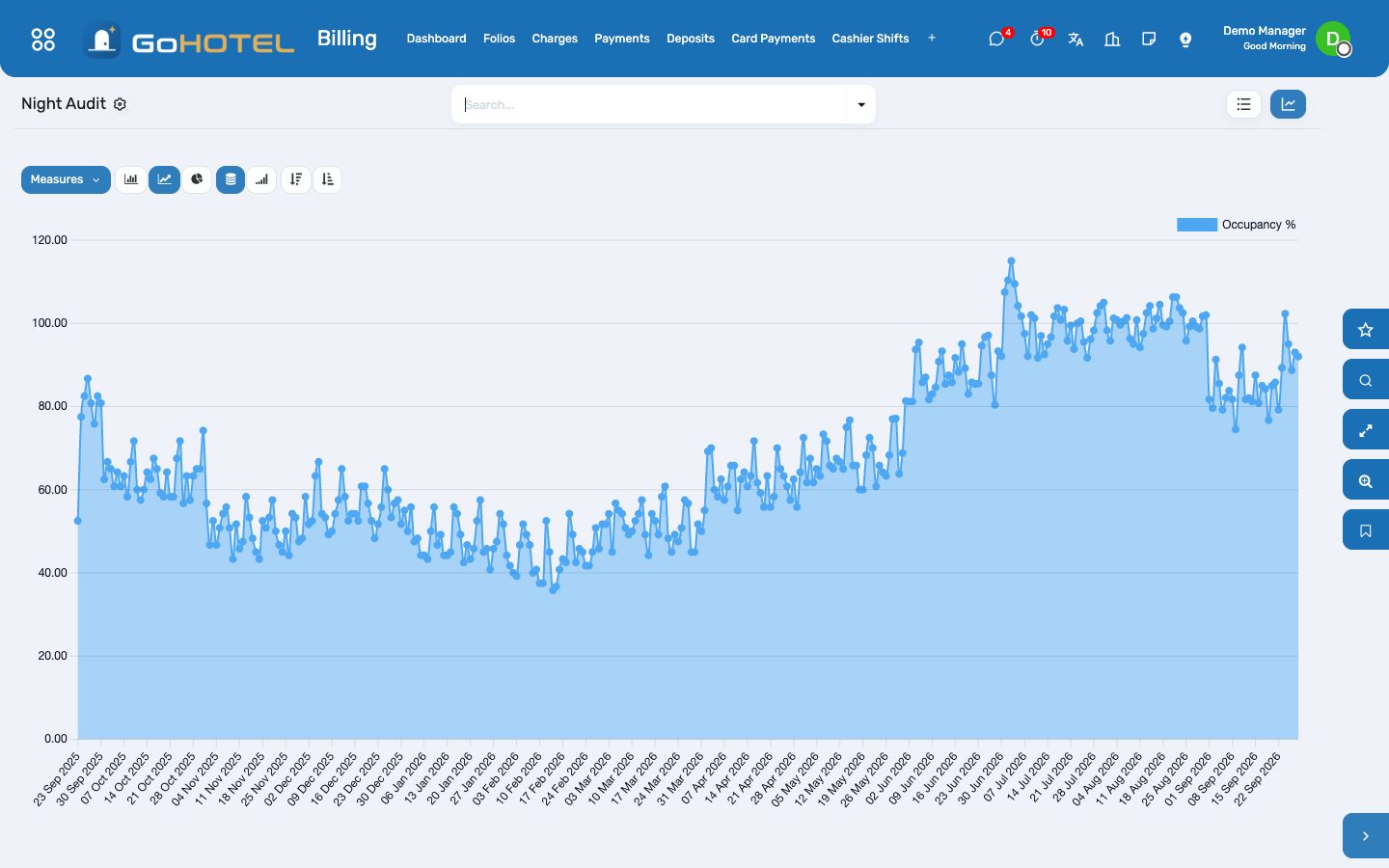
Task: Open the Cashier Shifts menu
Action: pos(871,39)
